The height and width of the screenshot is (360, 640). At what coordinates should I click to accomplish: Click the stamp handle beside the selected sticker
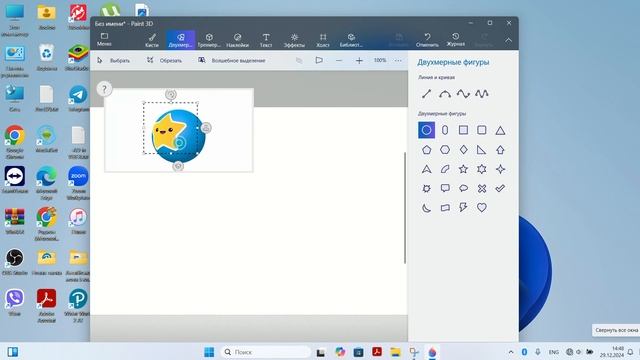206,128
